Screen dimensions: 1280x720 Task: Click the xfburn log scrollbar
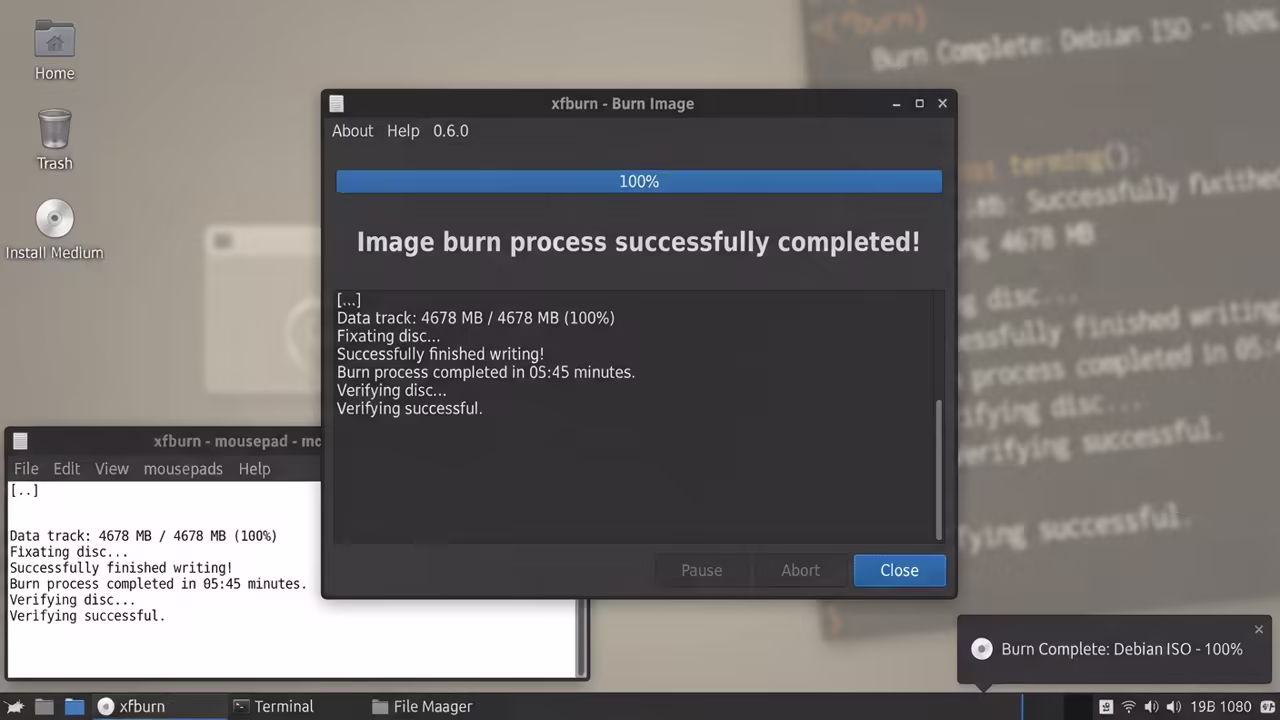pyautogui.click(x=938, y=470)
